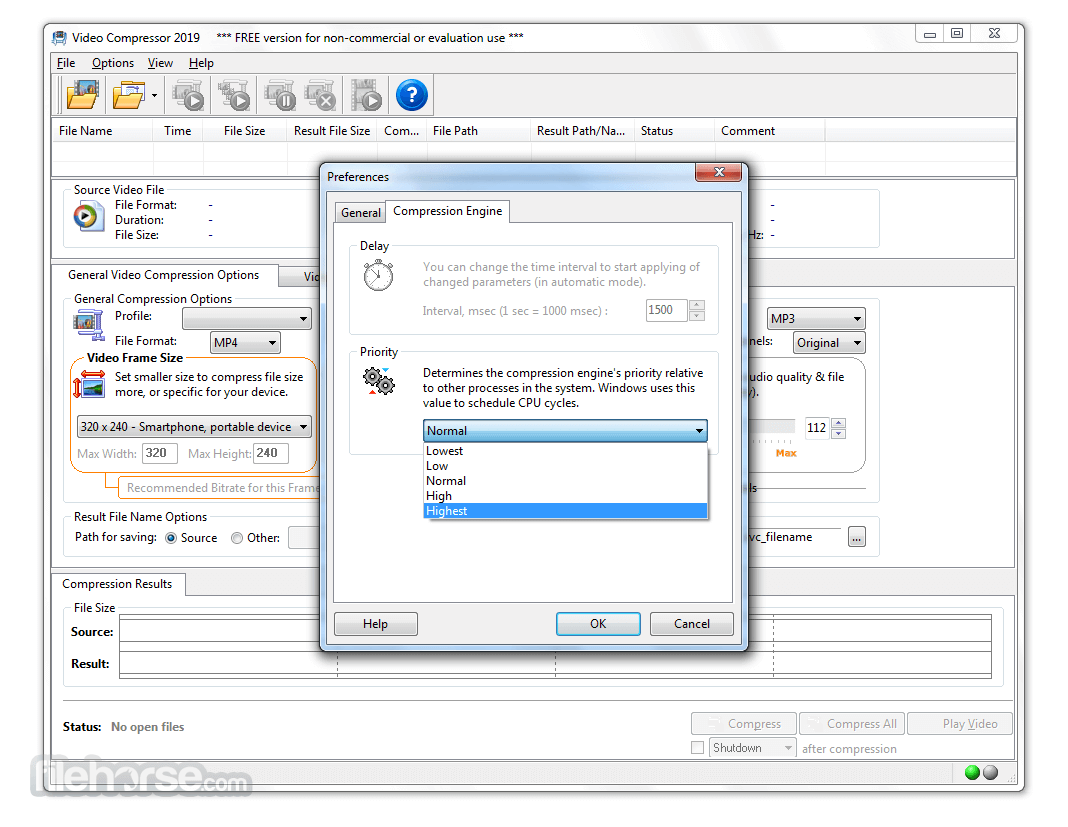Open help with the blue question mark icon
Screen dimensions: 1068x827
[411, 95]
